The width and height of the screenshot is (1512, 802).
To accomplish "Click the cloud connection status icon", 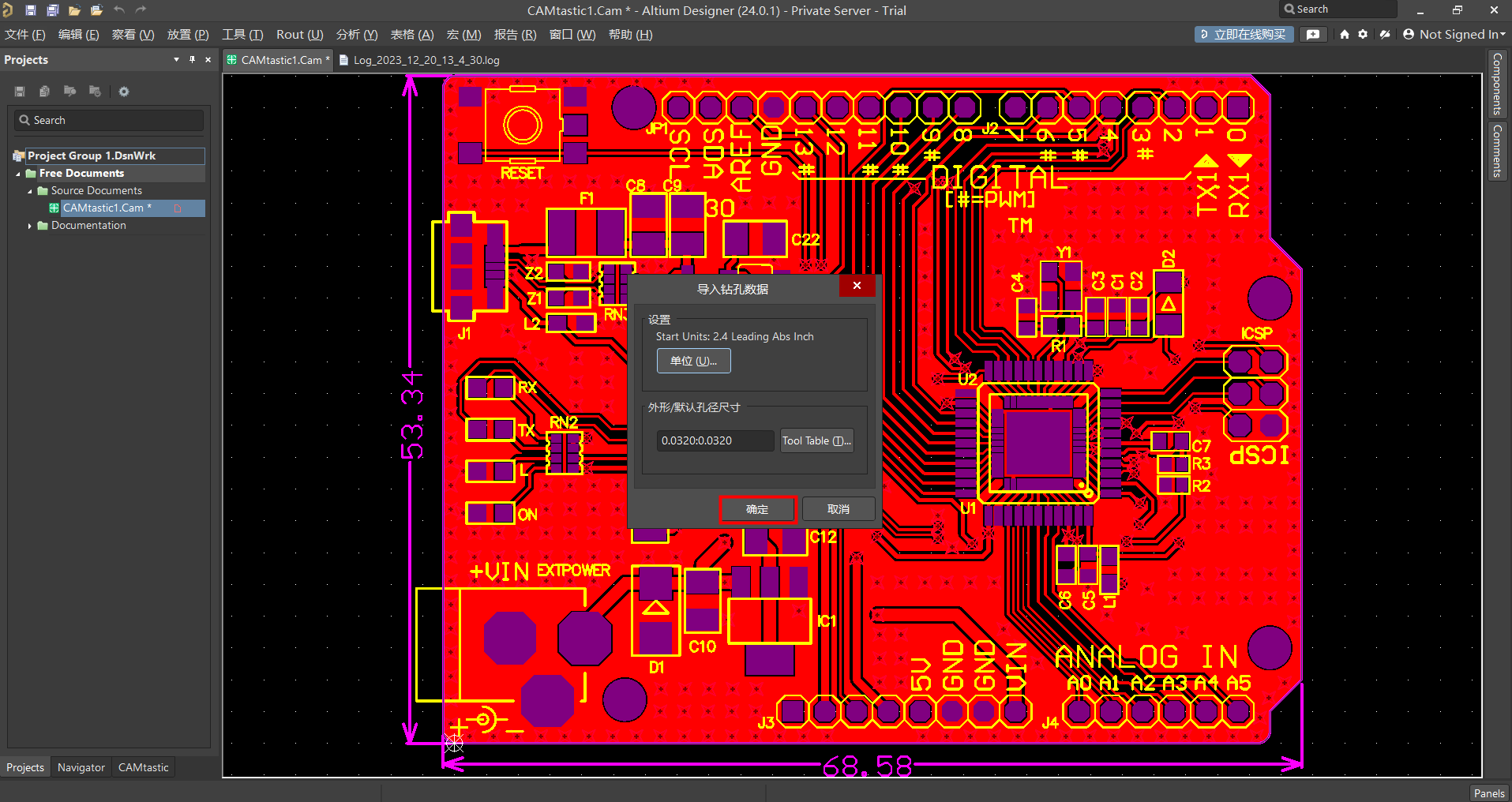I will click(x=1385, y=35).
